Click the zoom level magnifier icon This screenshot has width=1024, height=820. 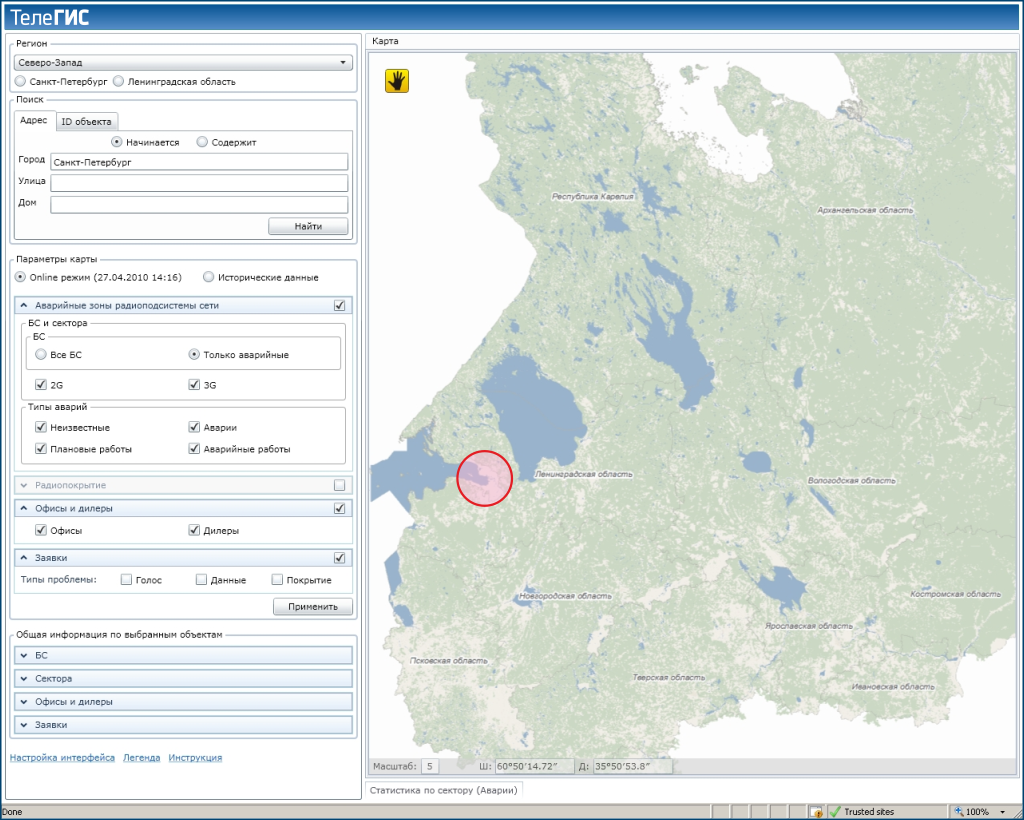click(x=958, y=811)
